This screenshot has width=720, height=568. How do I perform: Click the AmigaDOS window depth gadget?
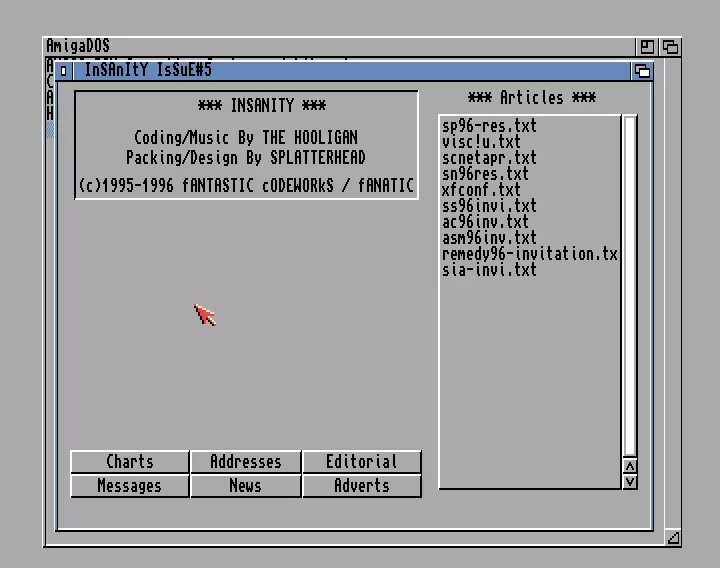coord(671,47)
